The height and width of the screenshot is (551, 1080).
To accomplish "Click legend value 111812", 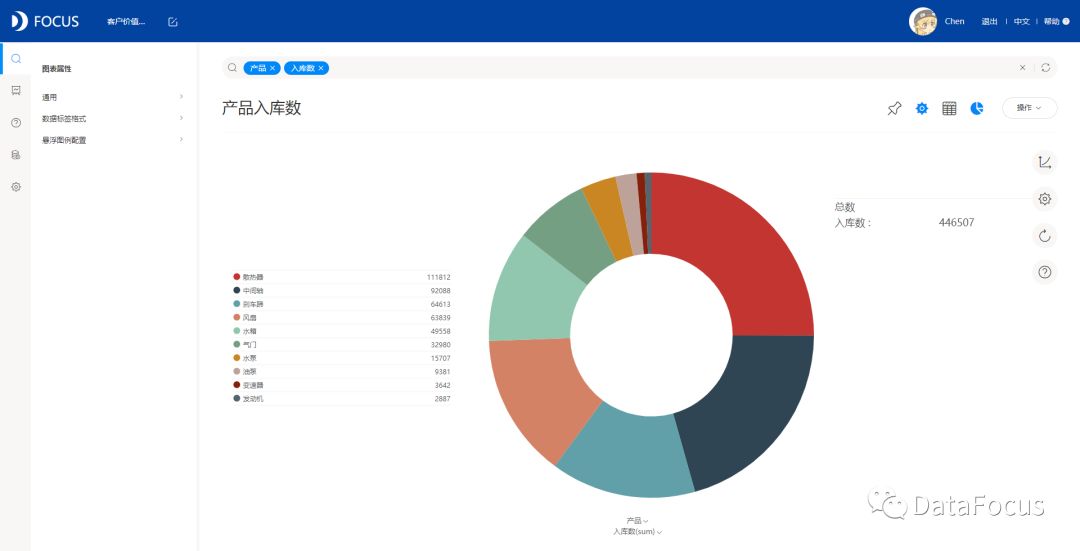I will click(439, 277).
